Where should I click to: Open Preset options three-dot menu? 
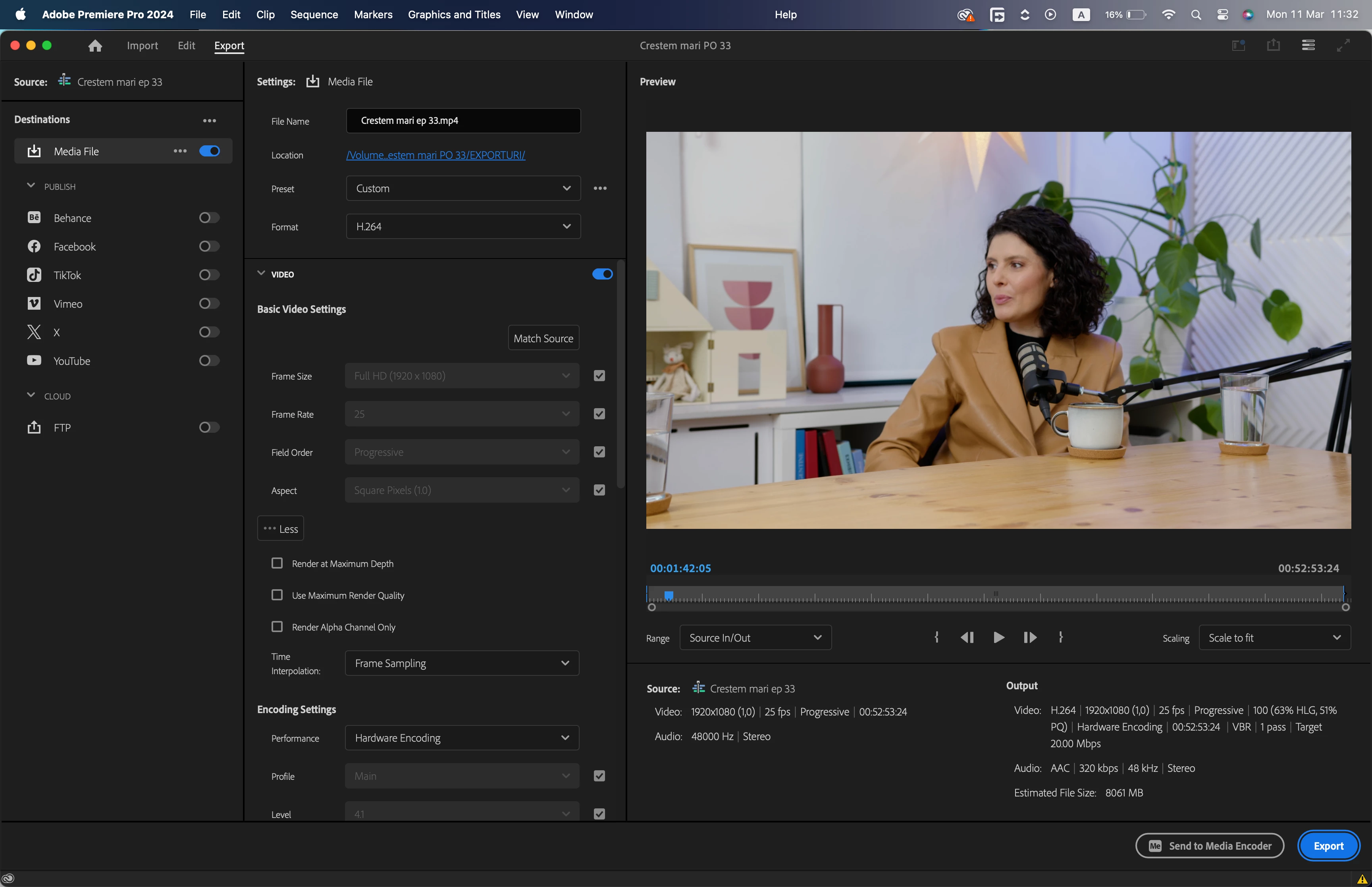(x=600, y=188)
